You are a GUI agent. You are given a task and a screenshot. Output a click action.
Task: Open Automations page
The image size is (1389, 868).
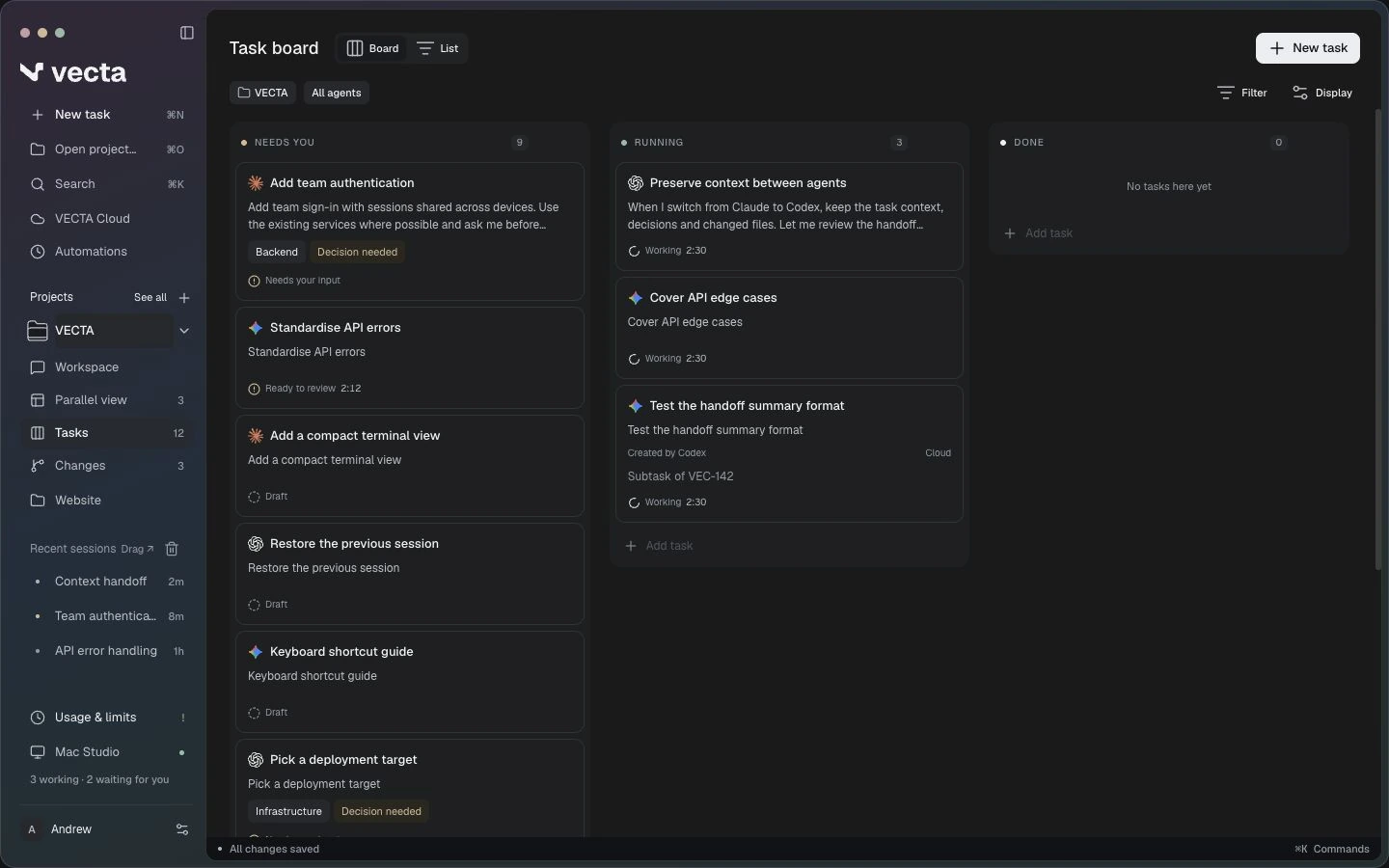pyautogui.click(x=106, y=252)
